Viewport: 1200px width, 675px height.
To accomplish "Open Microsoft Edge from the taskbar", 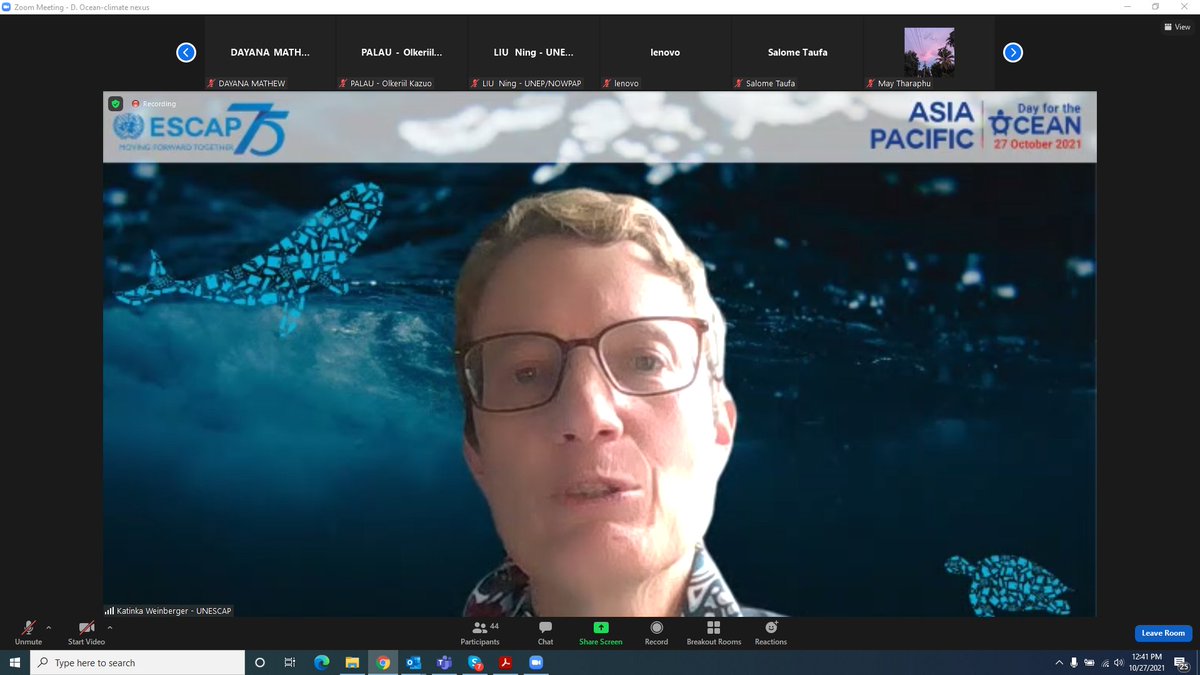I will (x=322, y=662).
